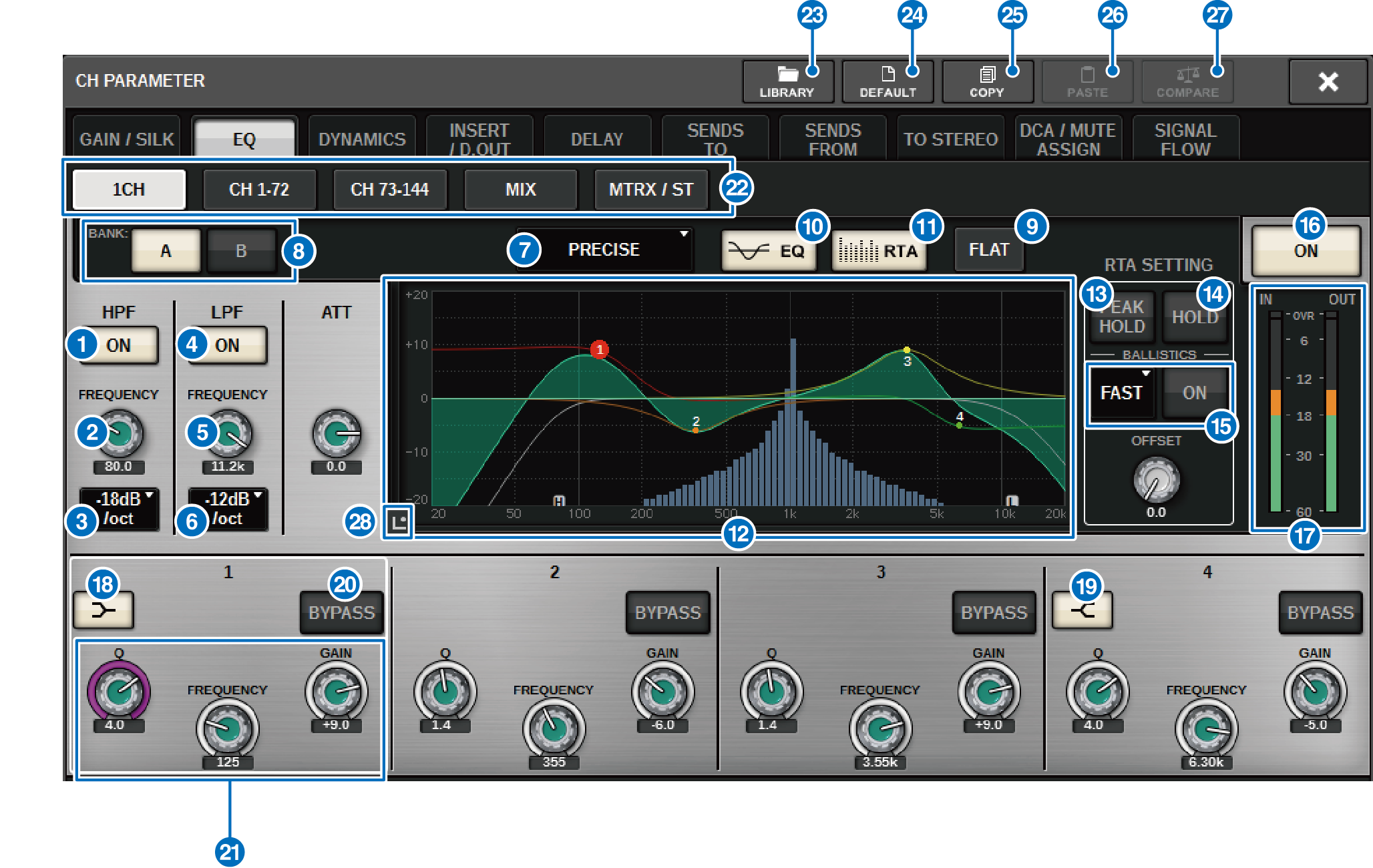Click red band 1 point on EQ graph

pos(600,349)
